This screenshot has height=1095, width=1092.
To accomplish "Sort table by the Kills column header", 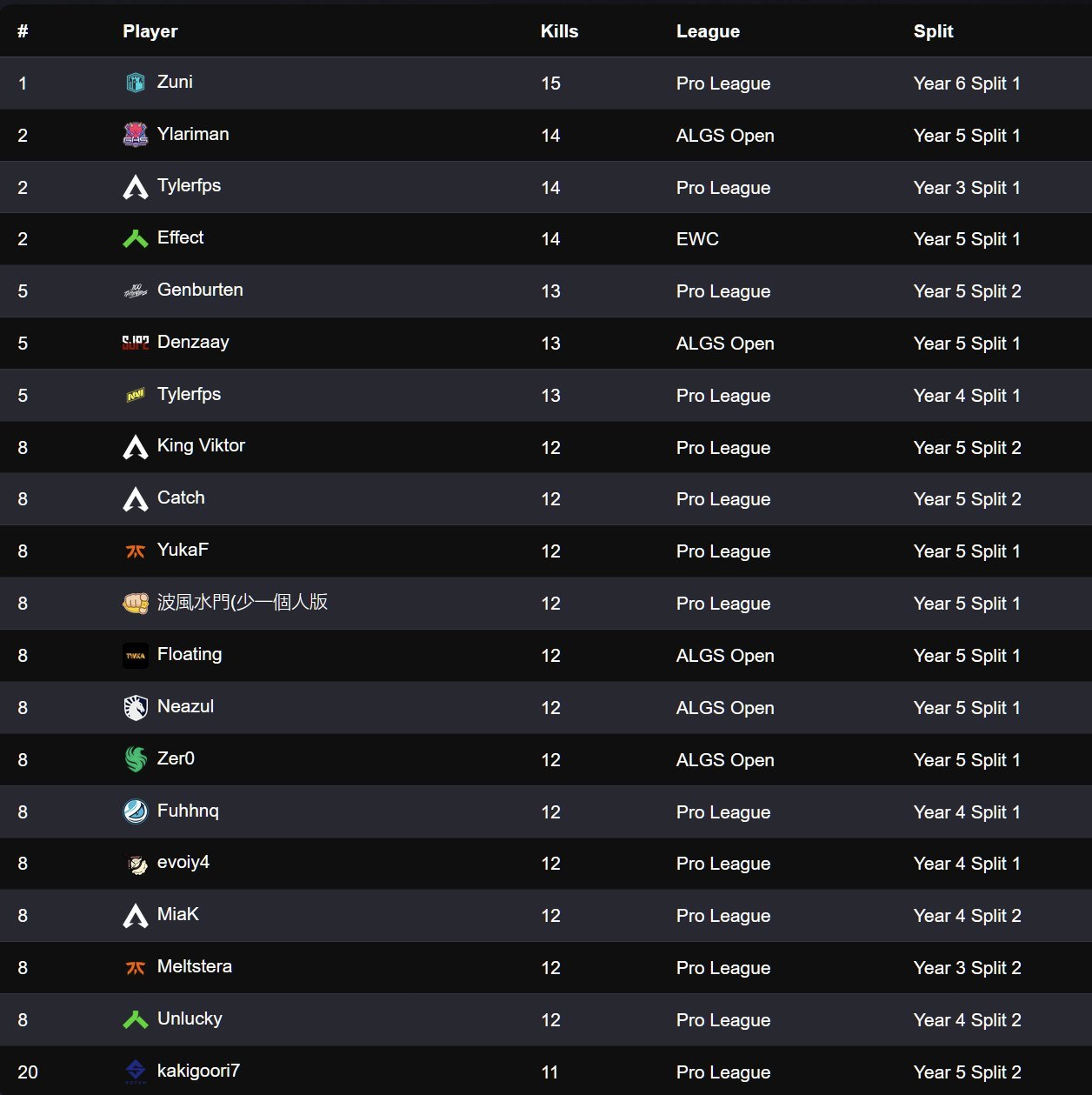I will (x=559, y=31).
